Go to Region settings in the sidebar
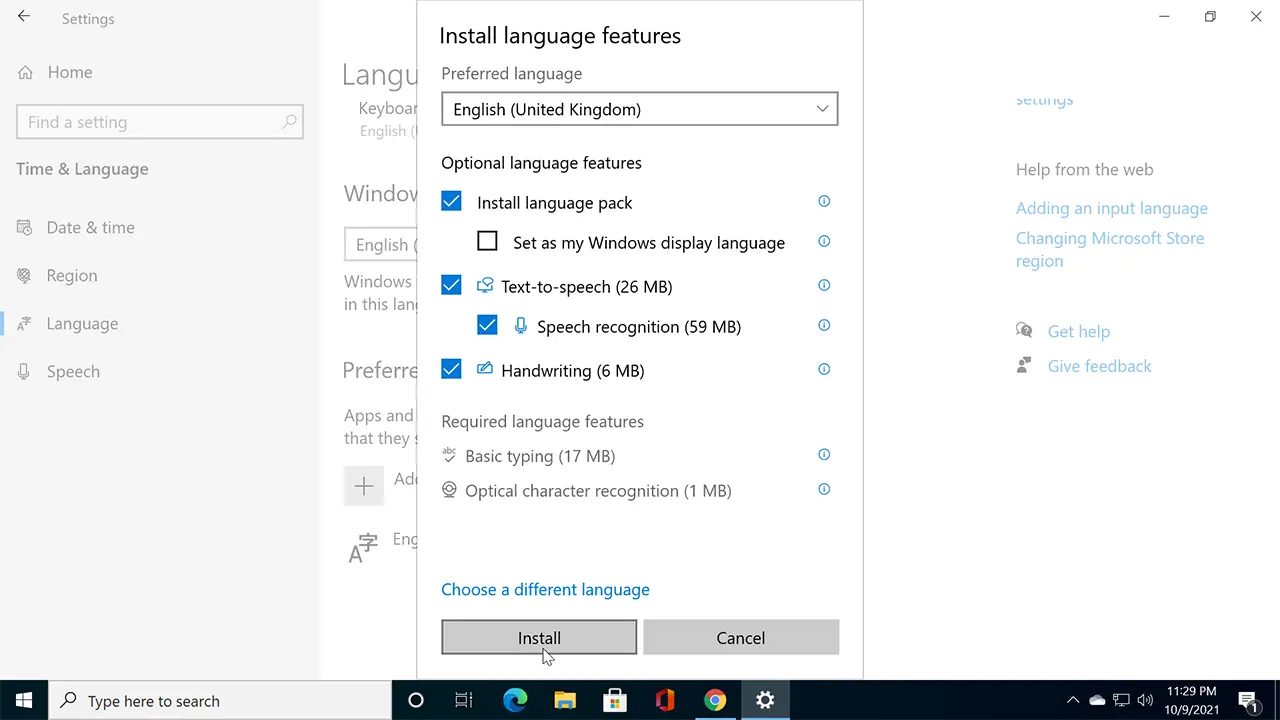The image size is (1280, 720). [x=71, y=275]
